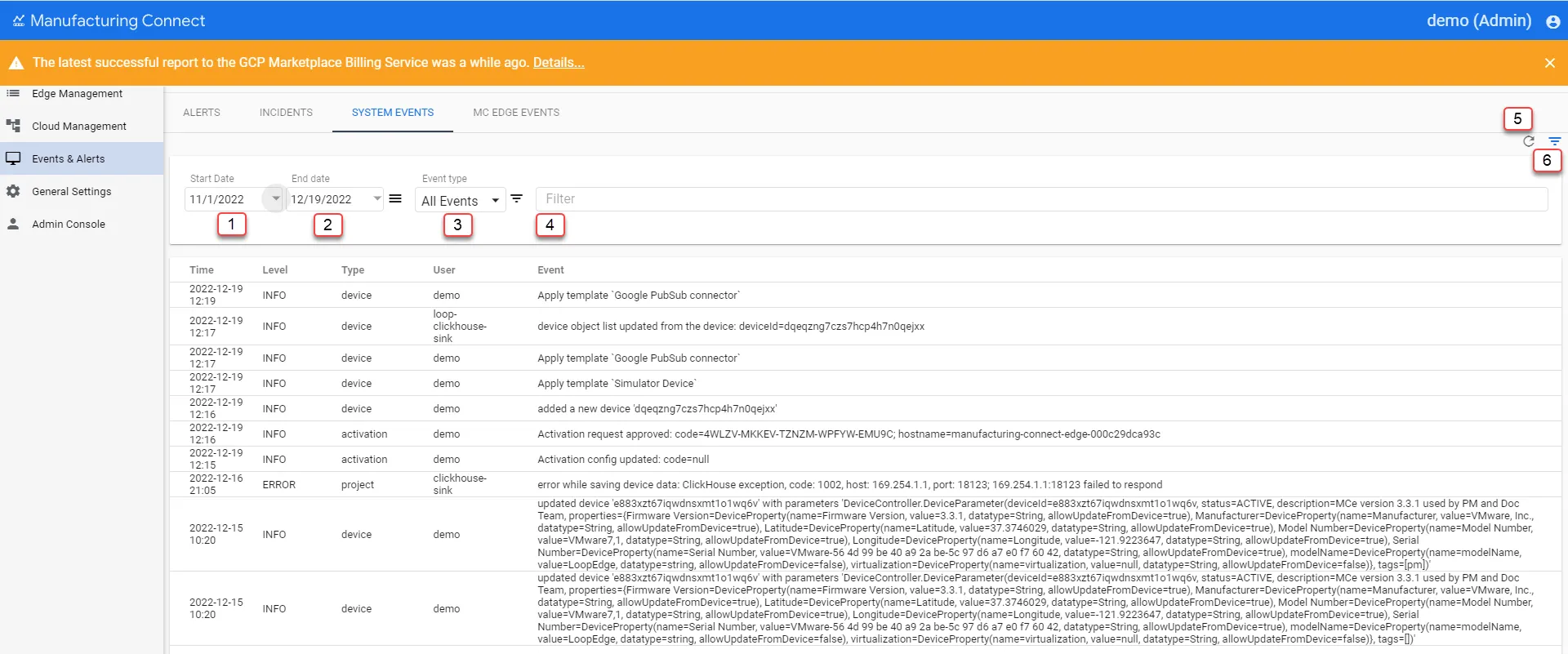Image resolution: width=1568 pixels, height=654 pixels.
Task: Select the ERROR level cell
Action: (x=279, y=485)
